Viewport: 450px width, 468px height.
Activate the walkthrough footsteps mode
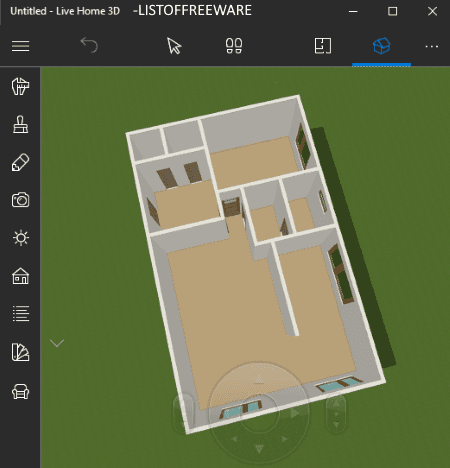pos(234,46)
